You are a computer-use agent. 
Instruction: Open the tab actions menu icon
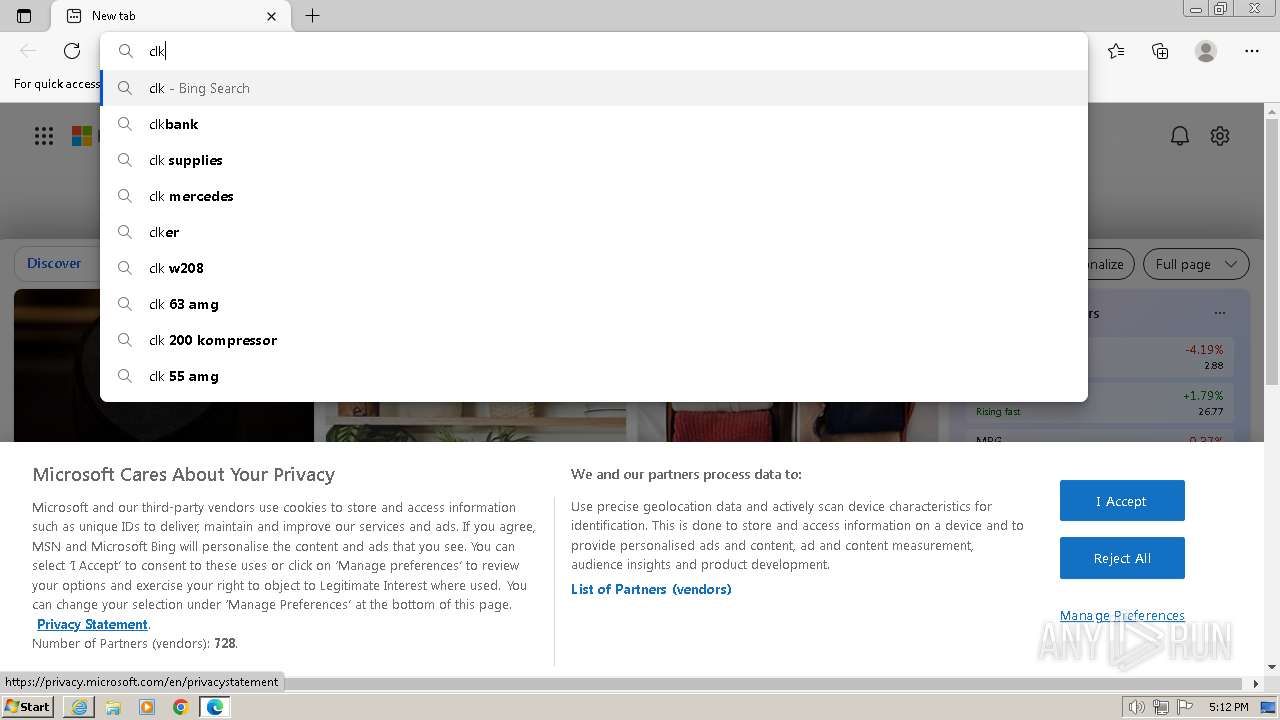24,16
